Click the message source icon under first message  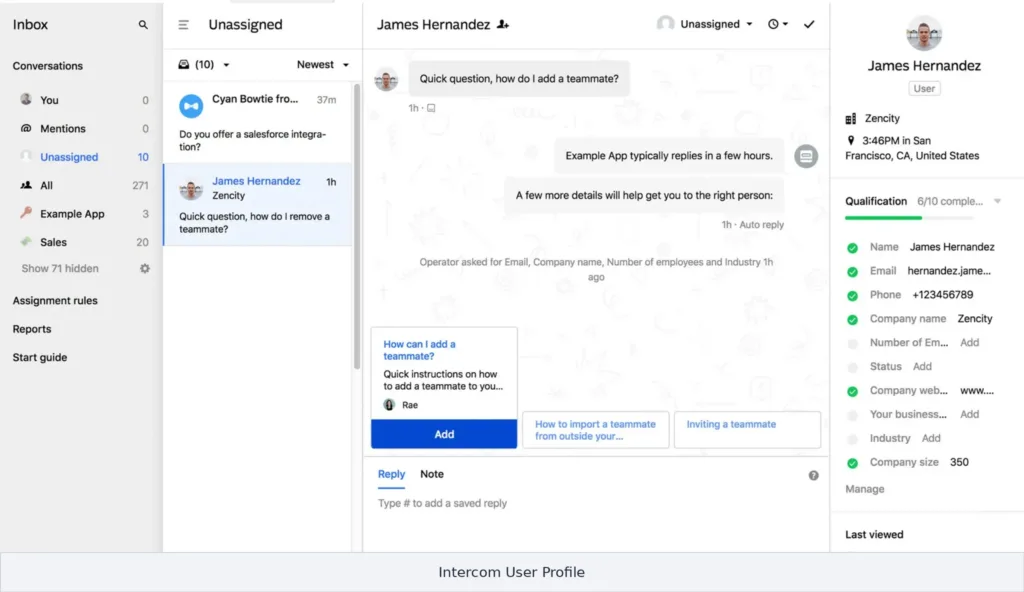[431, 108]
